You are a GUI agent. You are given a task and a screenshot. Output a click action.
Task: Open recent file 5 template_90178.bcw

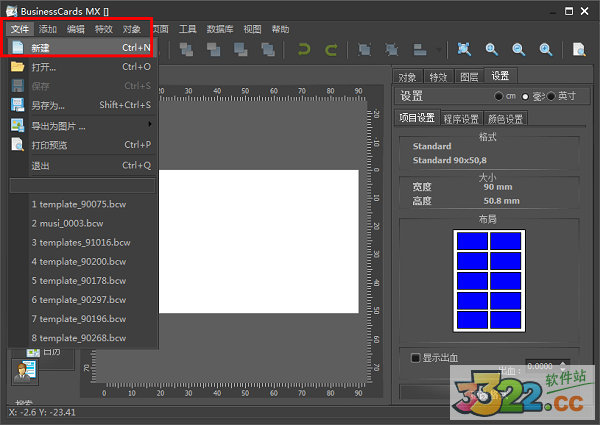[x=82, y=281]
